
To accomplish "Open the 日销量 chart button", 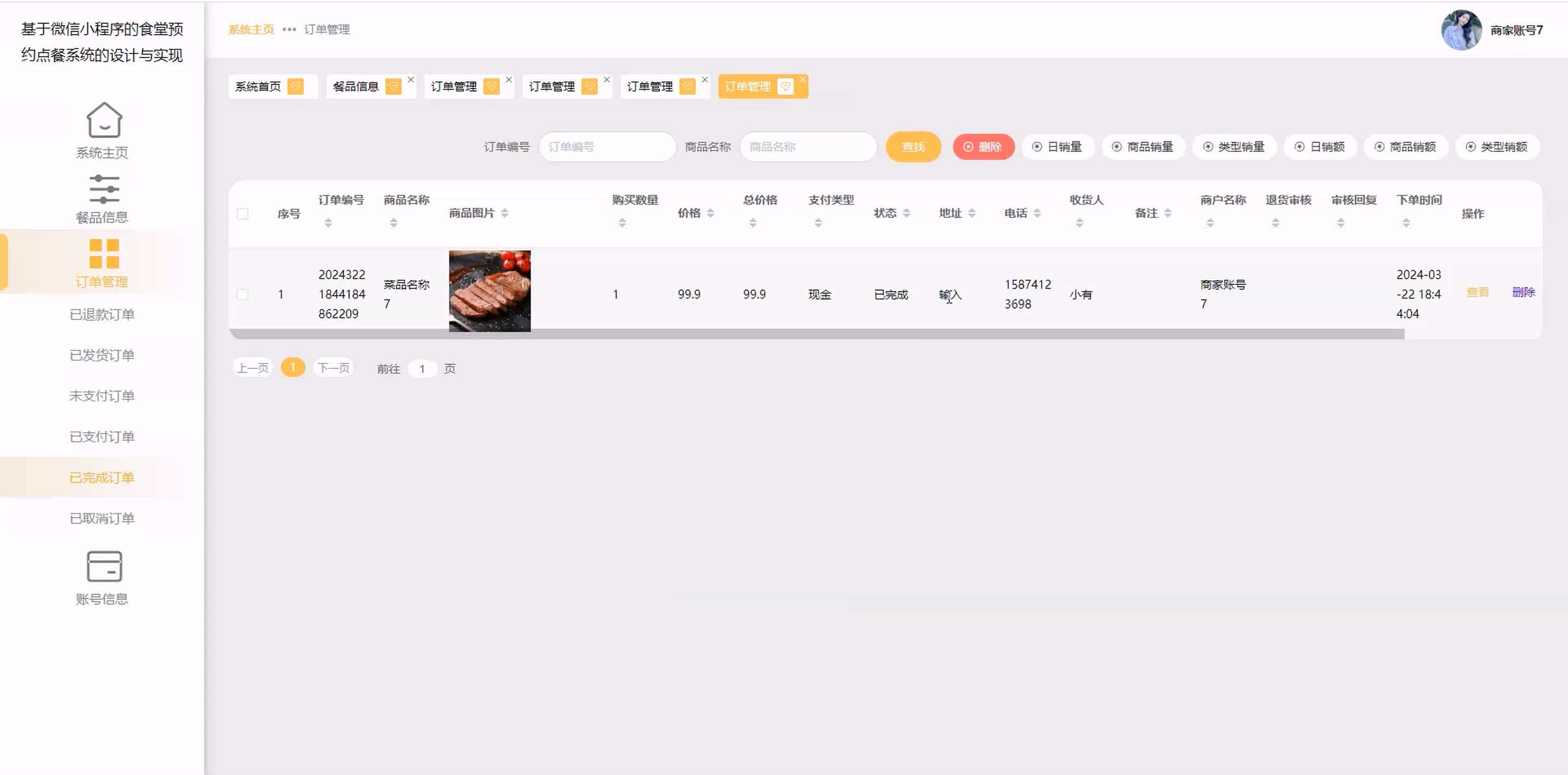I will [1057, 146].
